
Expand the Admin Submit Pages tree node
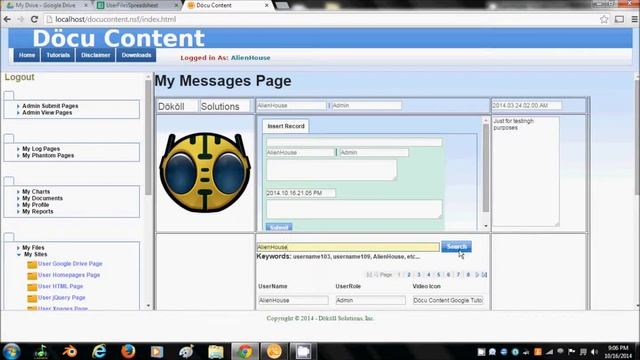pos(18,106)
